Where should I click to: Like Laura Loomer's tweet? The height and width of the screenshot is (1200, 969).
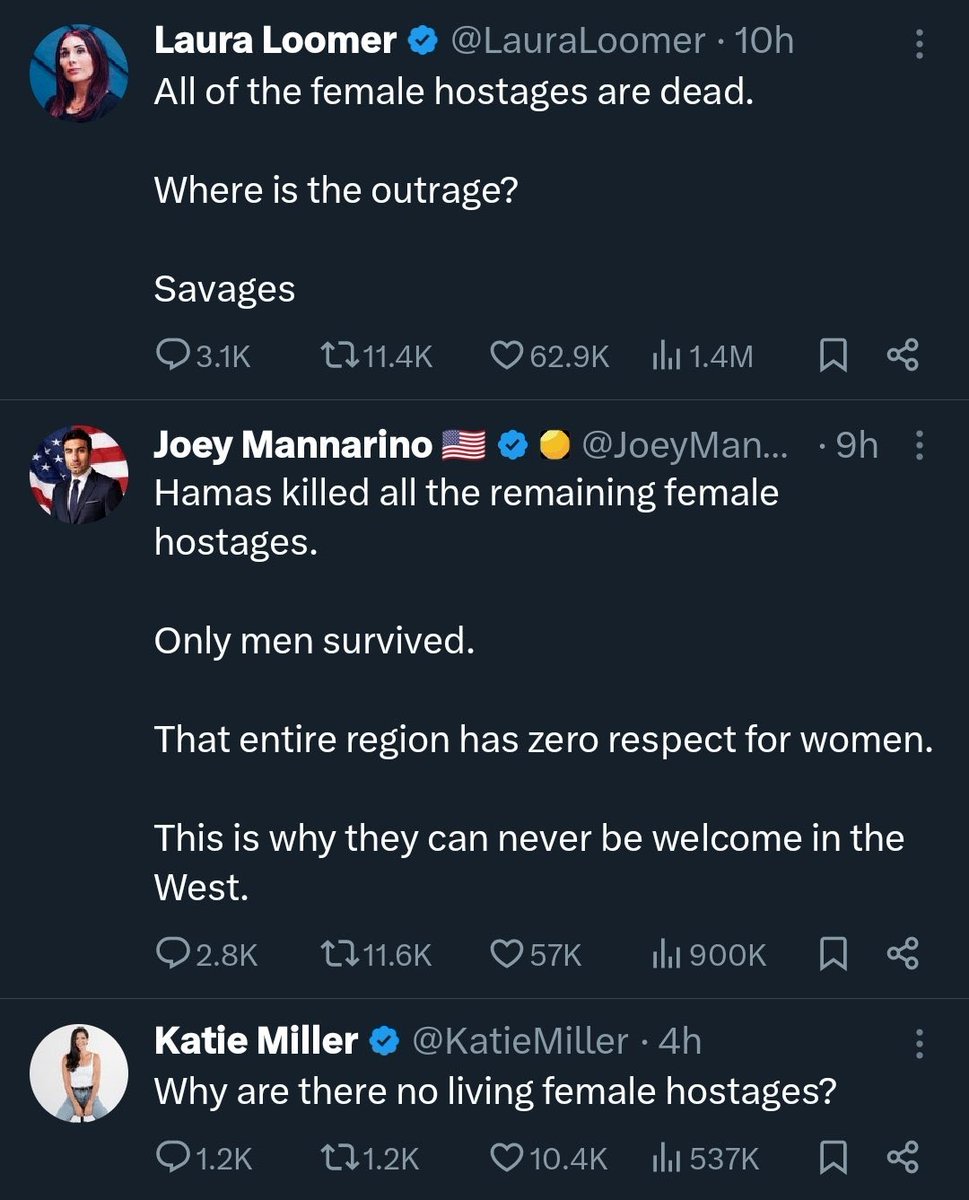point(551,355)
